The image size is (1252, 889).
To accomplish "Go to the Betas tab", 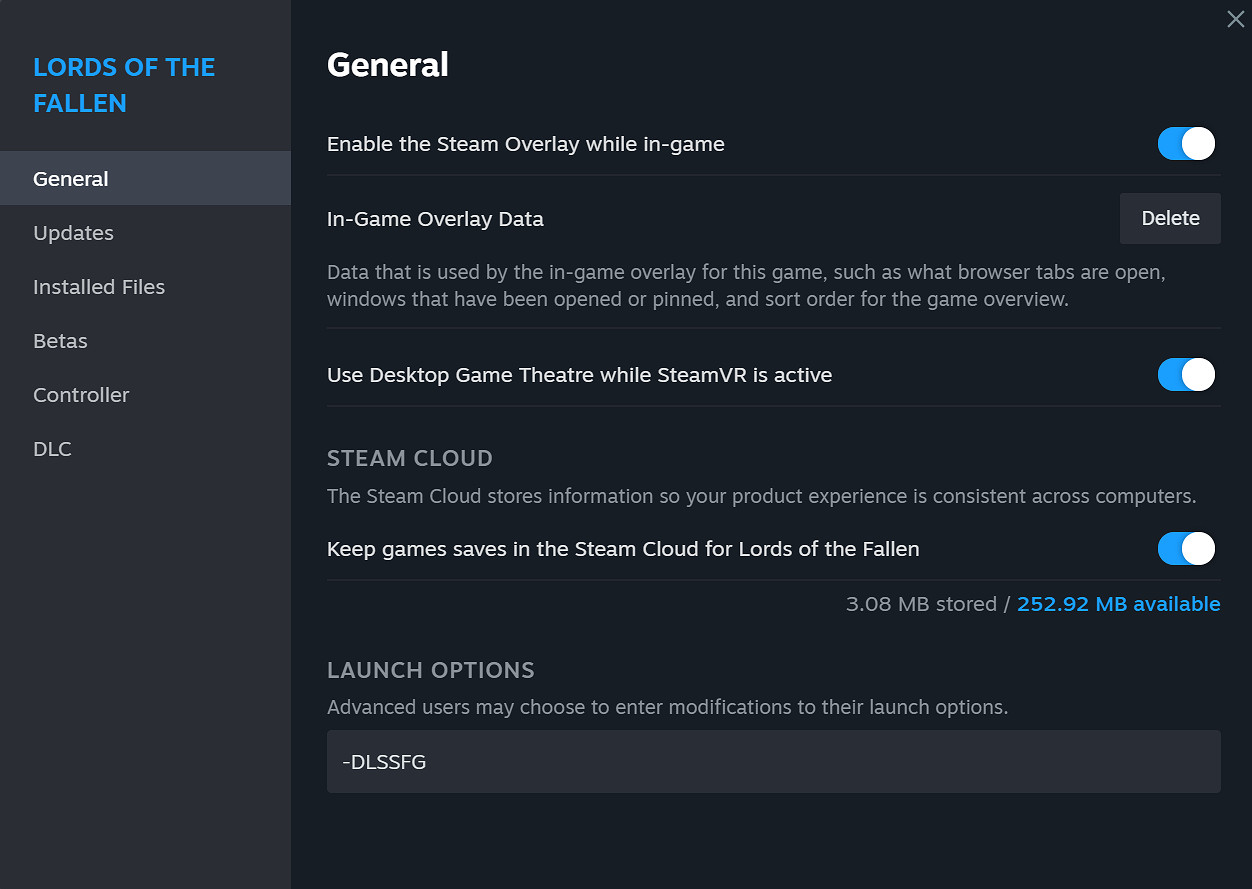I will 60,341.
